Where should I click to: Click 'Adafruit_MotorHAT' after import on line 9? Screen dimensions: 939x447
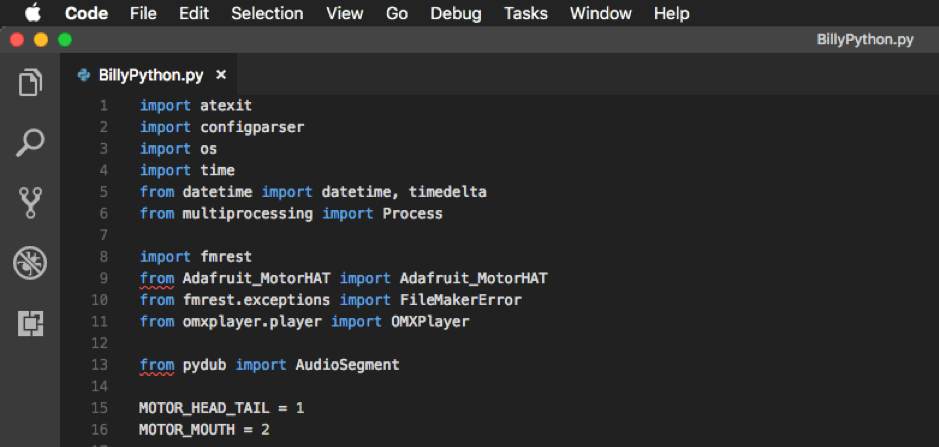pyautogui.click(x=474, y=278)
